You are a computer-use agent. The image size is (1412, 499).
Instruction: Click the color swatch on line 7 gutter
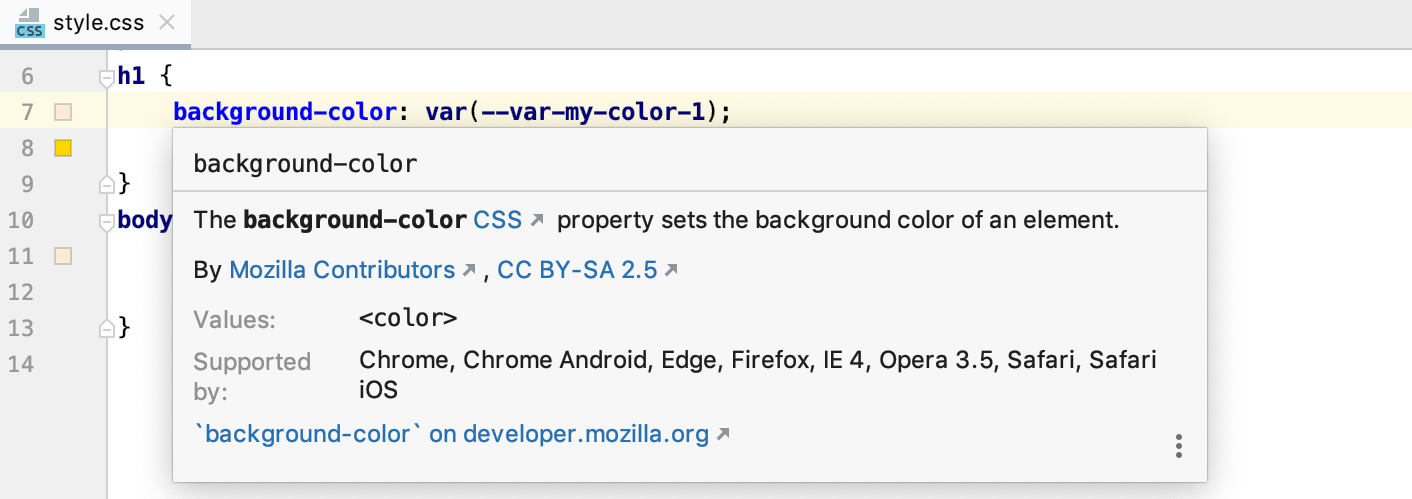(x=63, y=112)
